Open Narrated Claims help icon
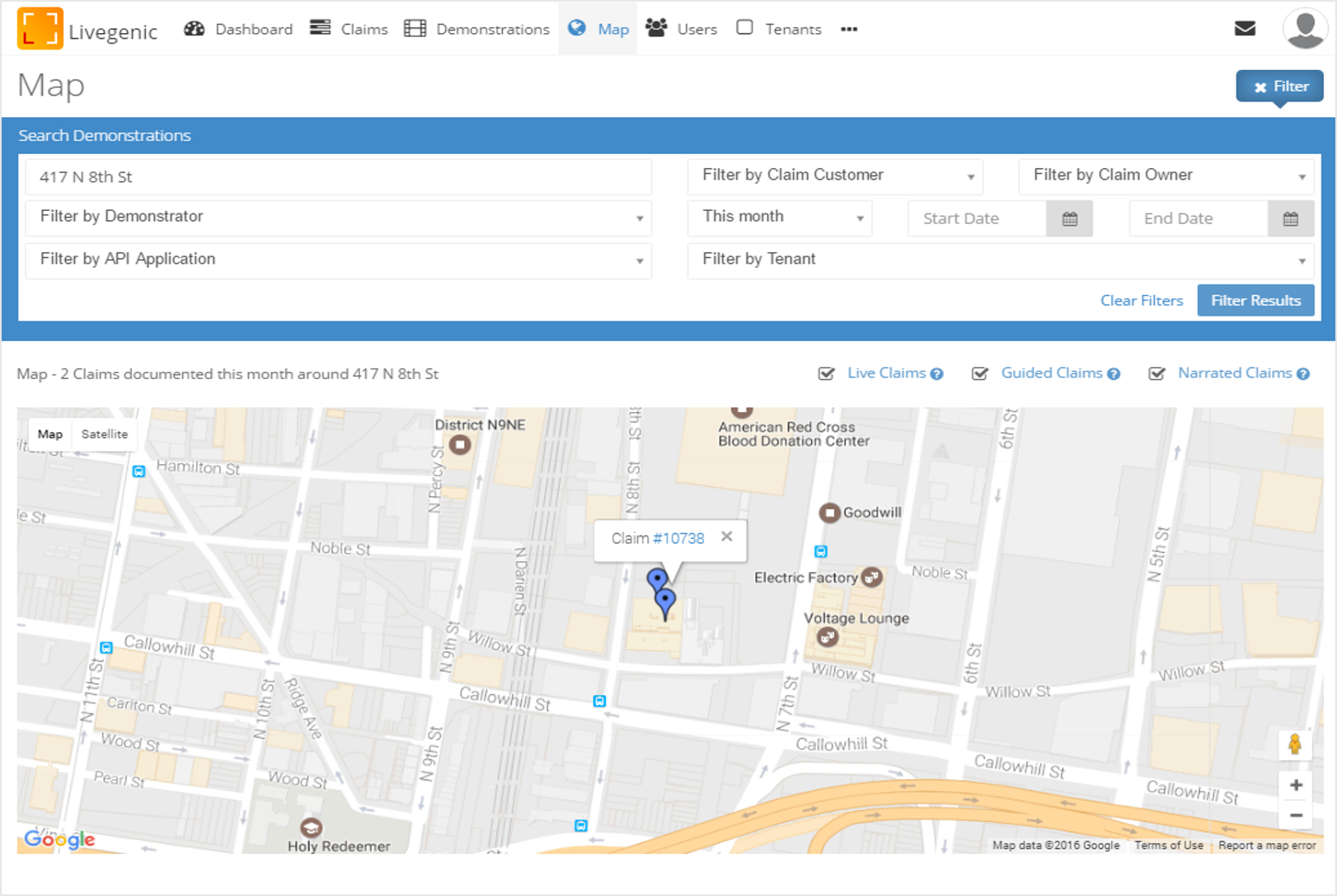Screen dimensions: 1337x896 (1303, 374)
